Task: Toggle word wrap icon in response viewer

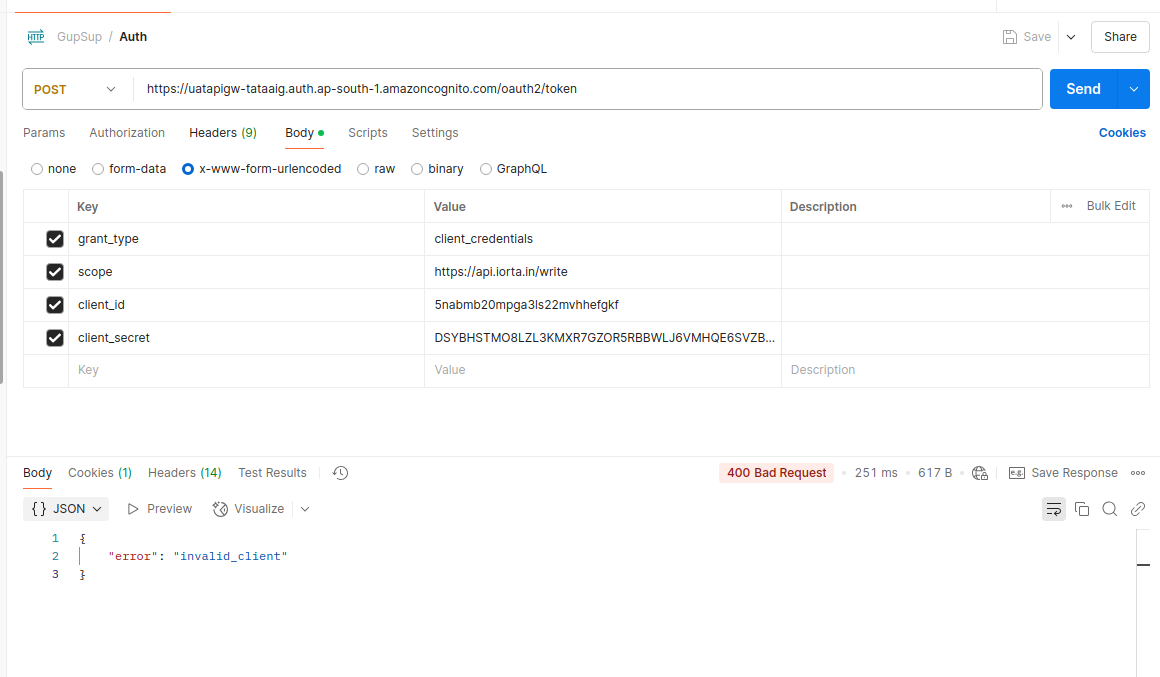Action: pos(1053,509)
